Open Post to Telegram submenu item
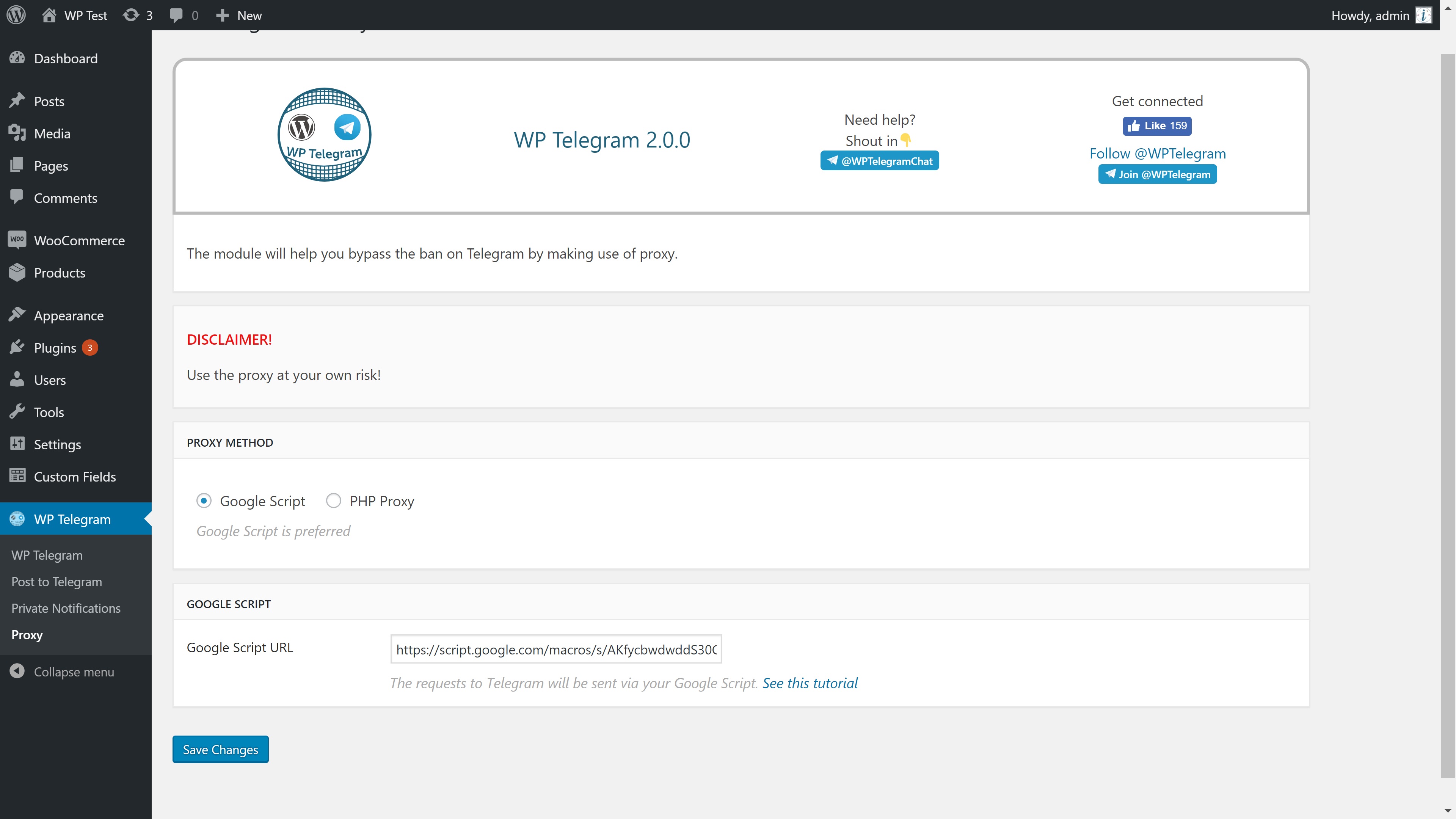The width and height of the screenshot is (1456, 819). click(x=56, y=582)
